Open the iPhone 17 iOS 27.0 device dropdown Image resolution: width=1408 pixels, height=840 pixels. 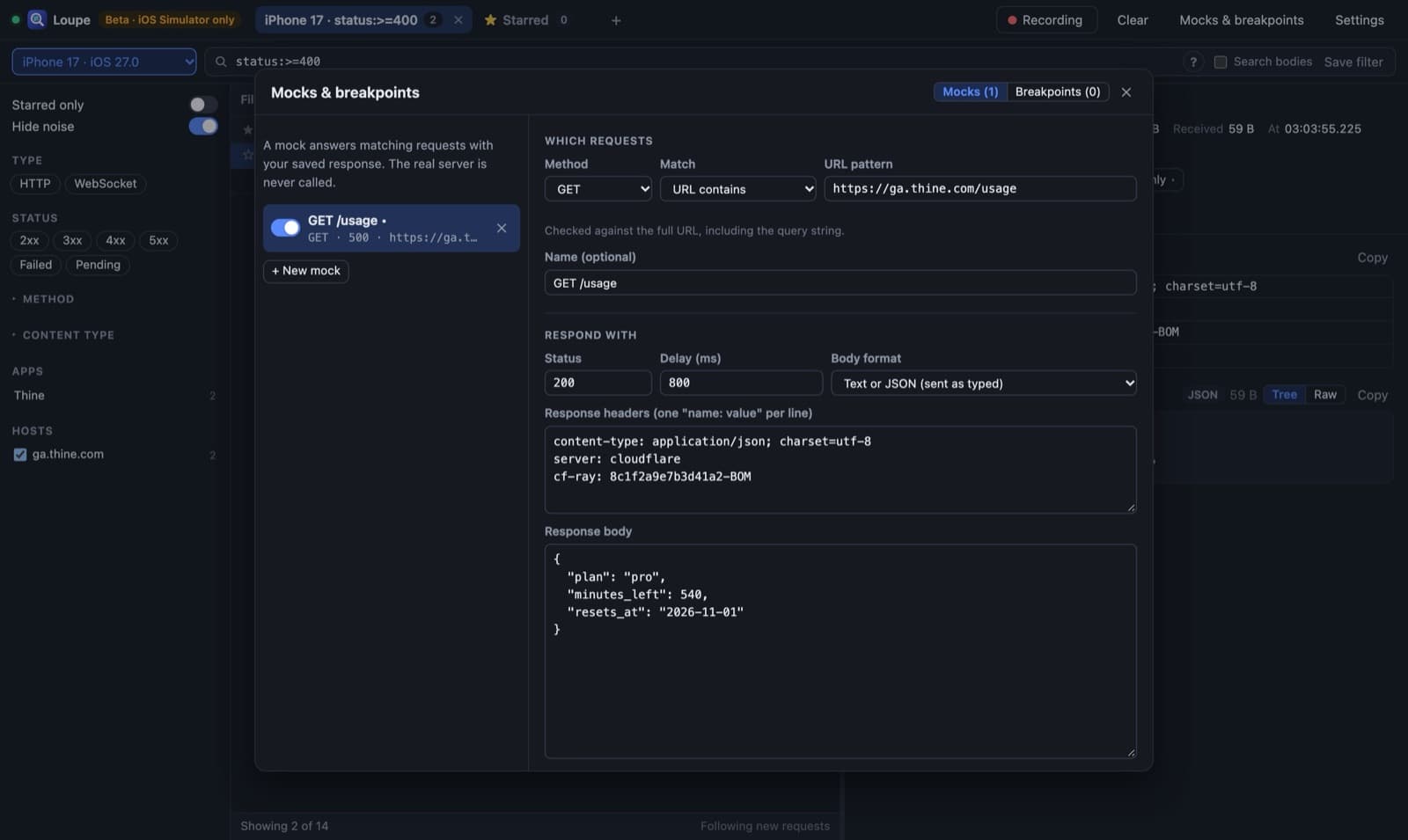click(x=104, y=62)
